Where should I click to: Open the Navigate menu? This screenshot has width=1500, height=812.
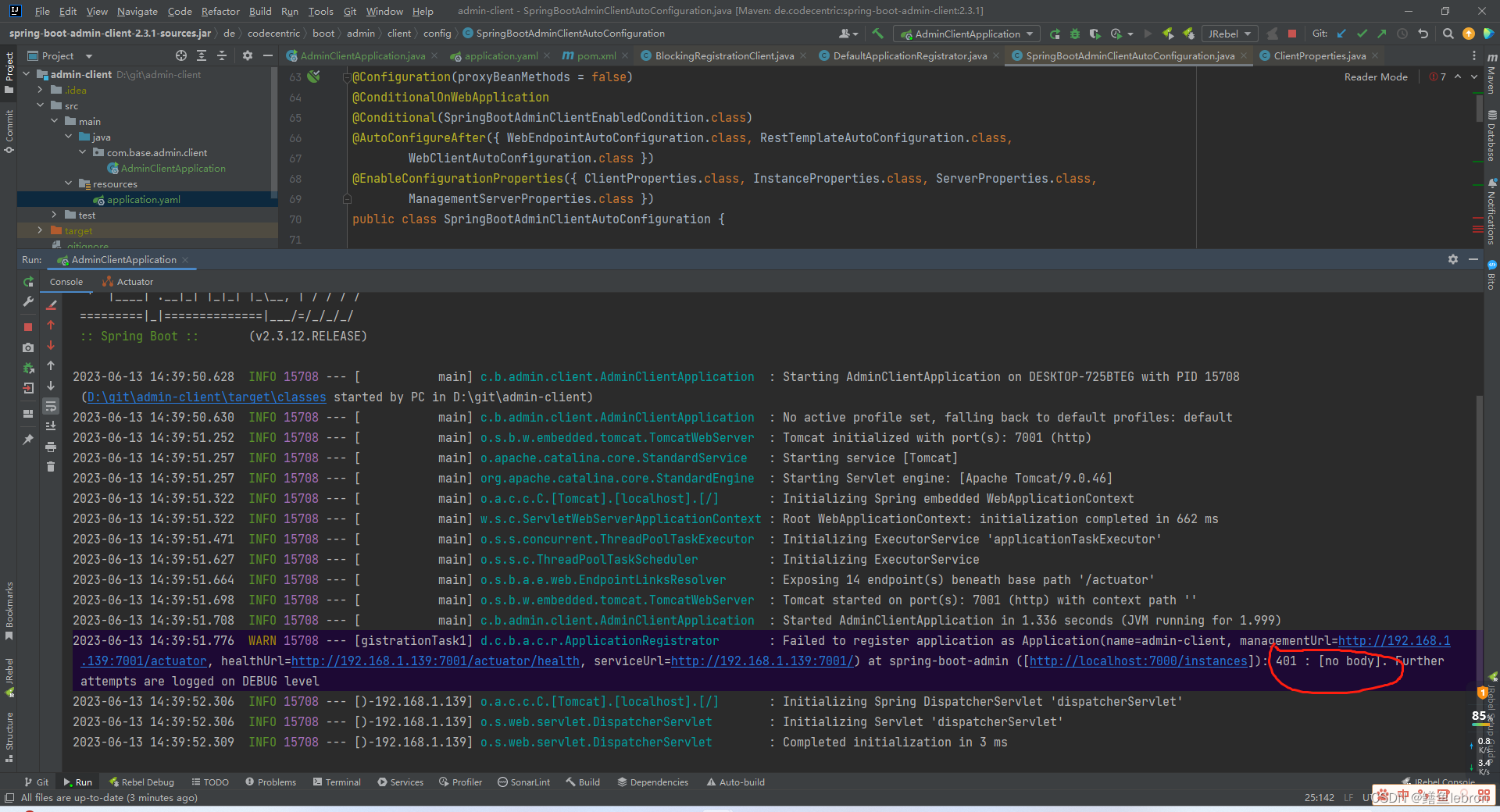(x=137, y=11)
